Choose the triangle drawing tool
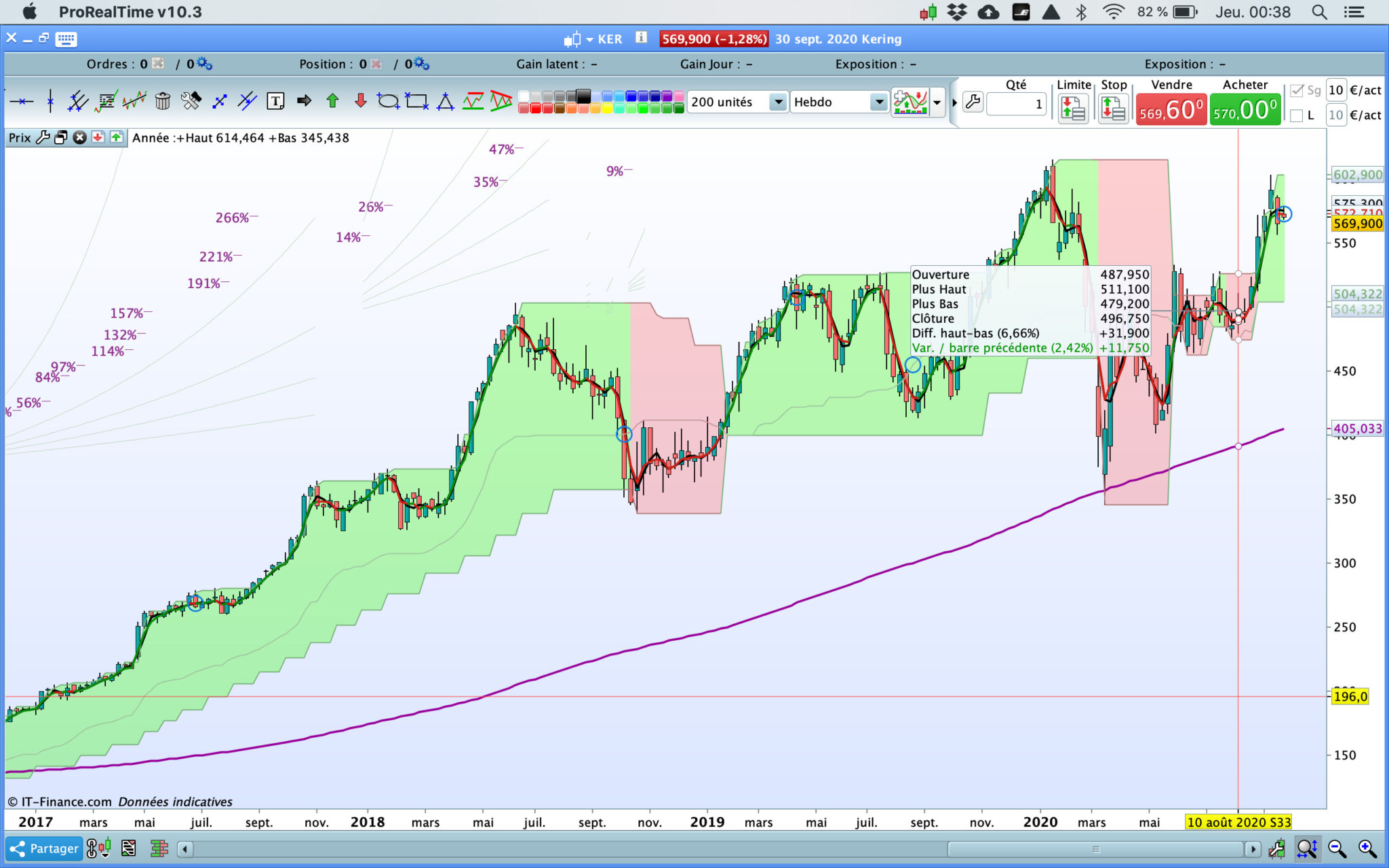1389x868 pixels. pyautogui.click(x=445, y=102)
